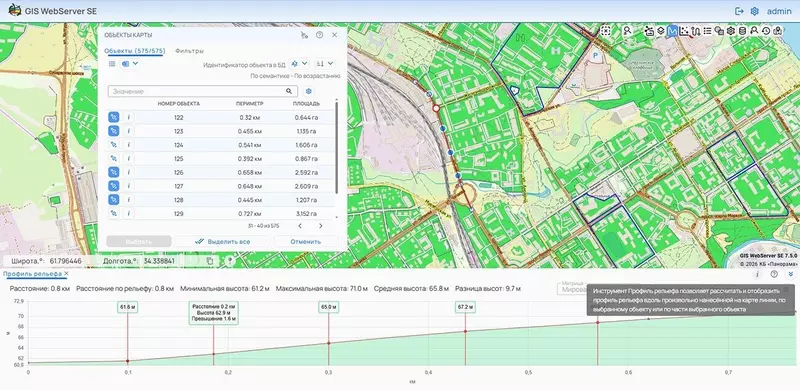
Task: Go to next page of objects list
Action: click(320, 226)
